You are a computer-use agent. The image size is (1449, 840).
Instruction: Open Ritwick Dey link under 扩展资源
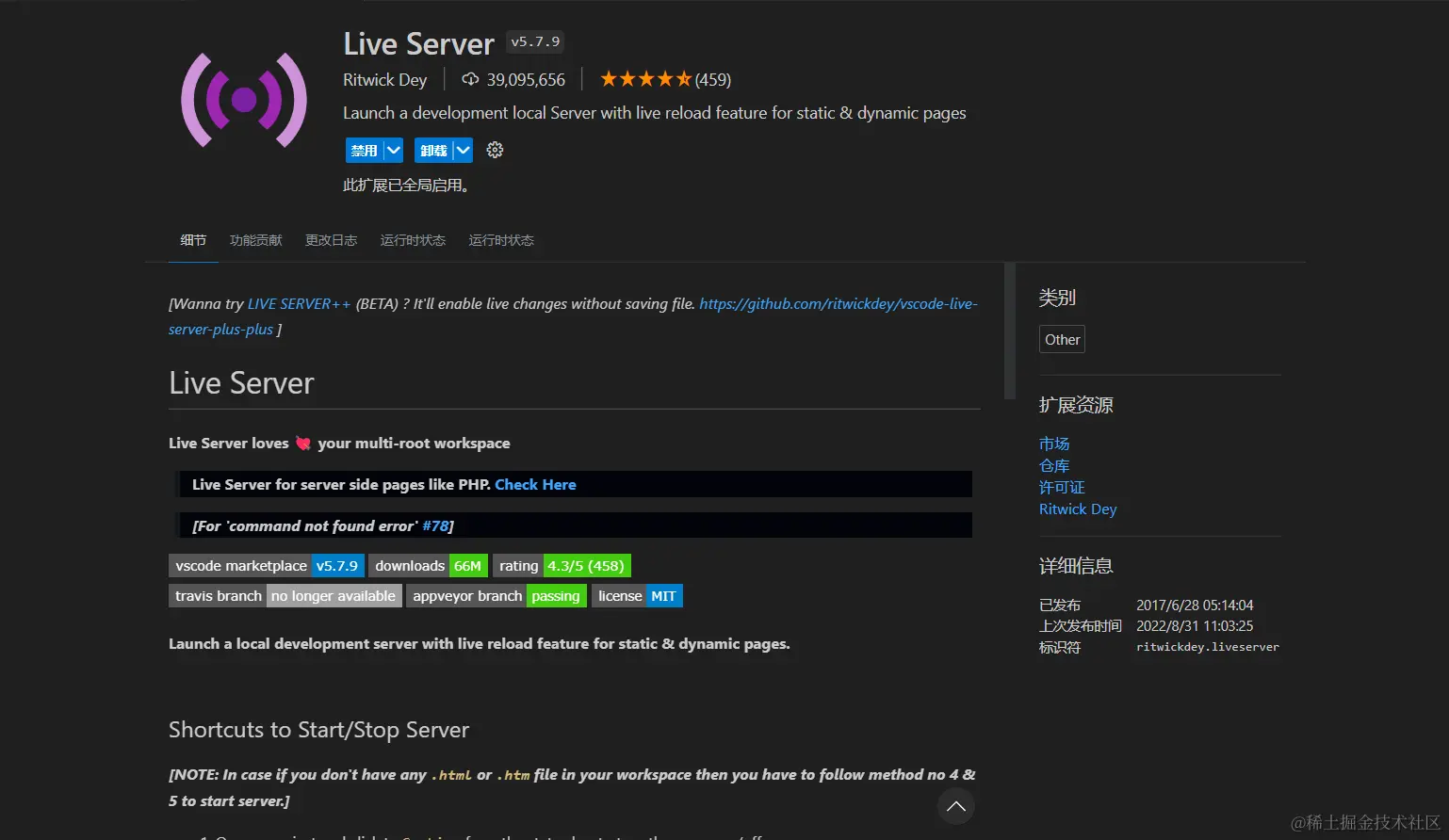1078,509
